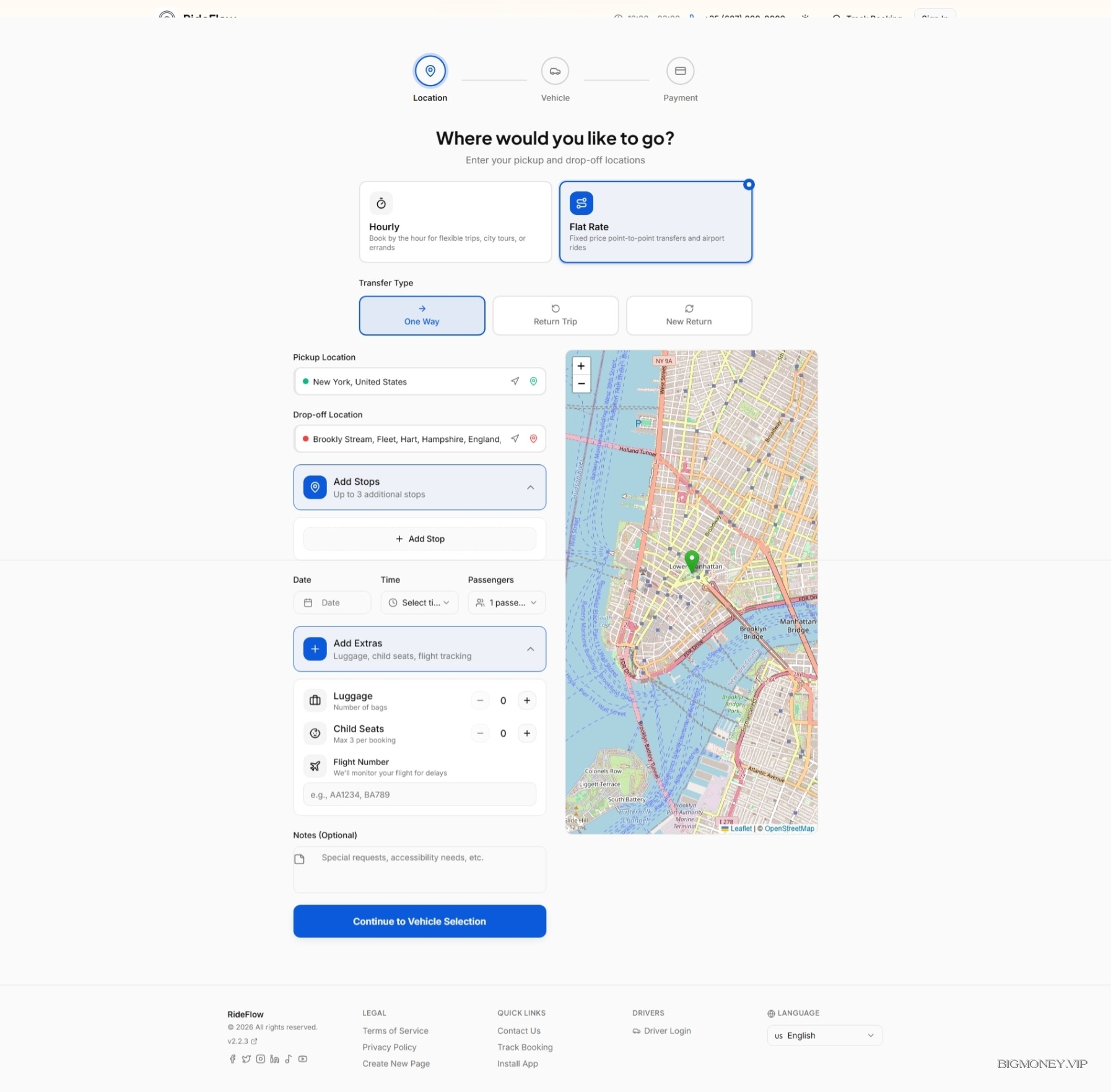Choose the Return Trip transfer type

point(555,316)
